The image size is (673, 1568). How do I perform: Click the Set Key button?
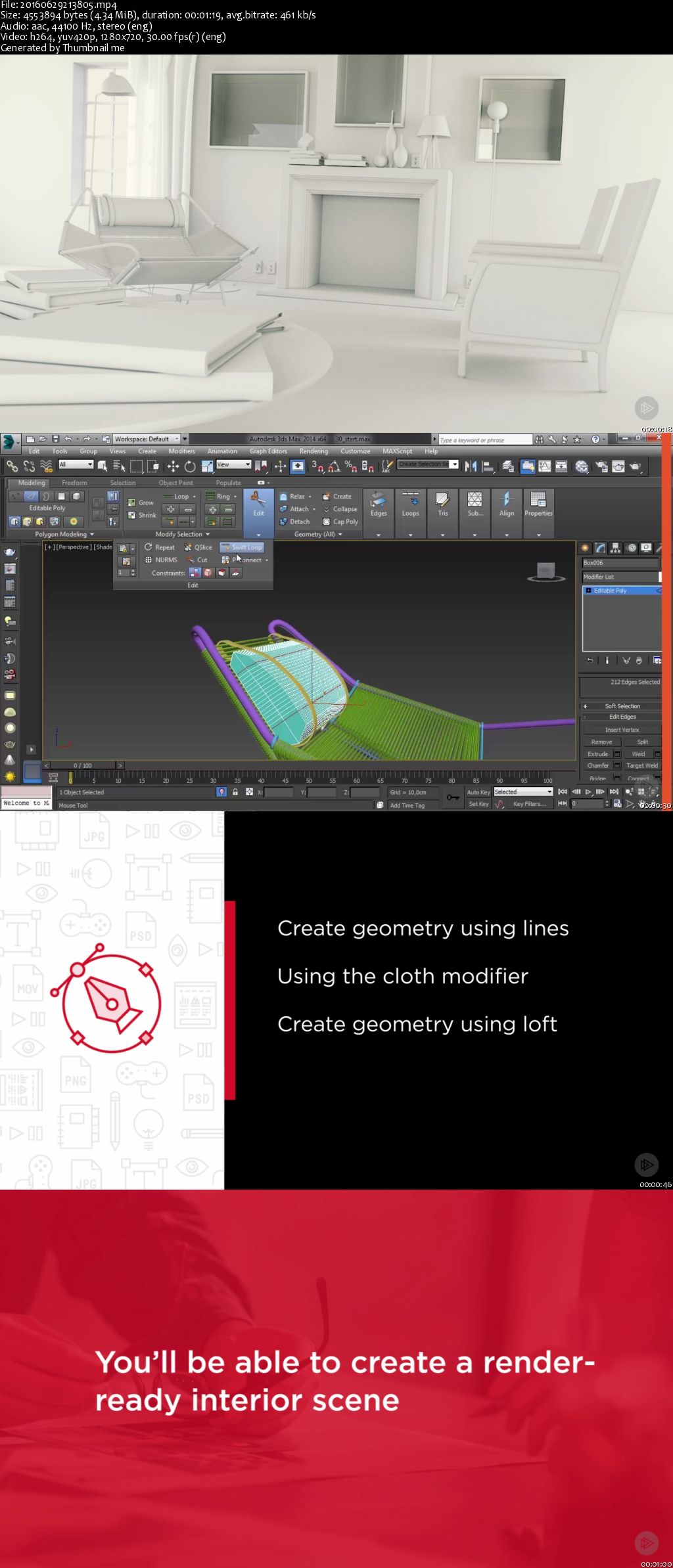(x=478, y=804)
